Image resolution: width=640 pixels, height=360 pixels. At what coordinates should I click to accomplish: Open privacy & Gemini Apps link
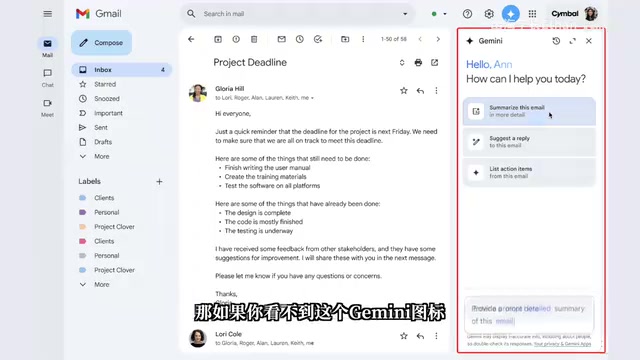pyautogui.click(x=562, y=344)
